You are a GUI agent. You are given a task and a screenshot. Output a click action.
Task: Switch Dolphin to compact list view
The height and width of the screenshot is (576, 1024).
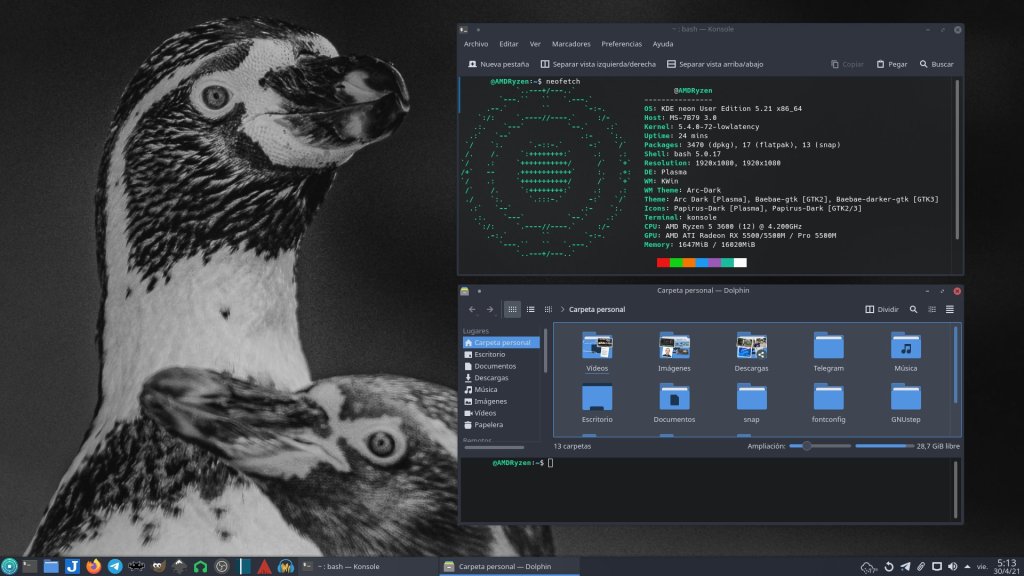(530, 310)
